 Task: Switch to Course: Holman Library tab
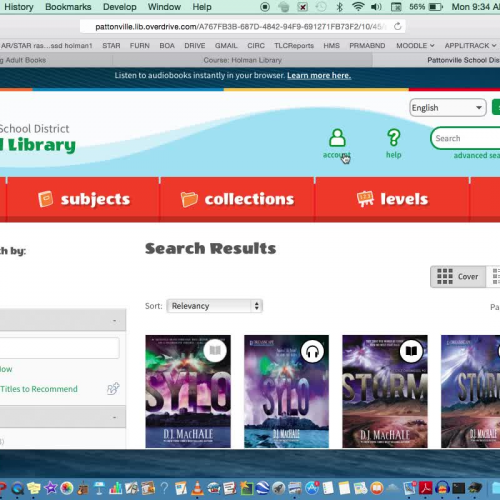point(242,60)
